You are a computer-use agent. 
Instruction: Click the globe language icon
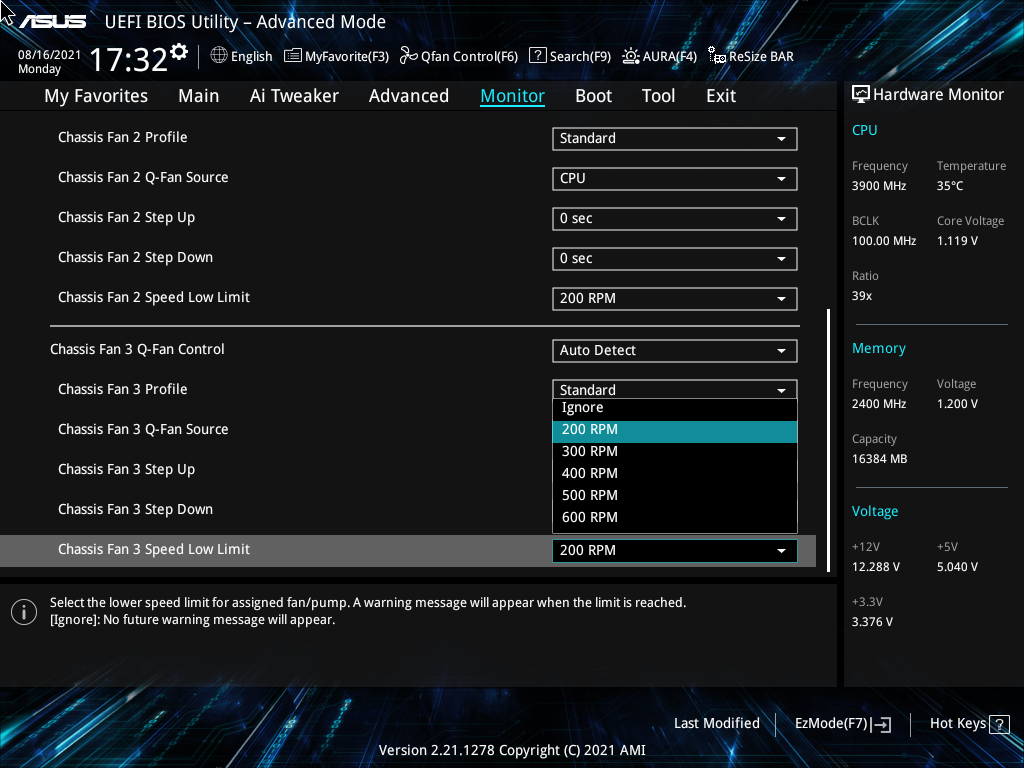[219, 56]
